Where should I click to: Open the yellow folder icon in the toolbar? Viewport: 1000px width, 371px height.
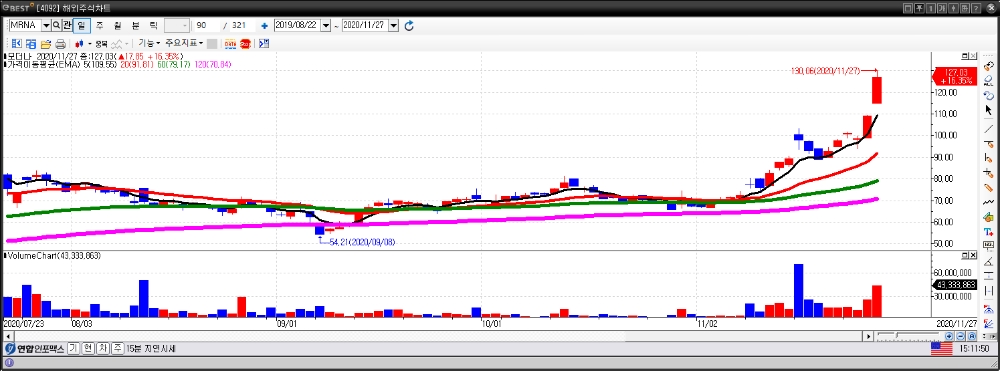click(x=46, y=44)
